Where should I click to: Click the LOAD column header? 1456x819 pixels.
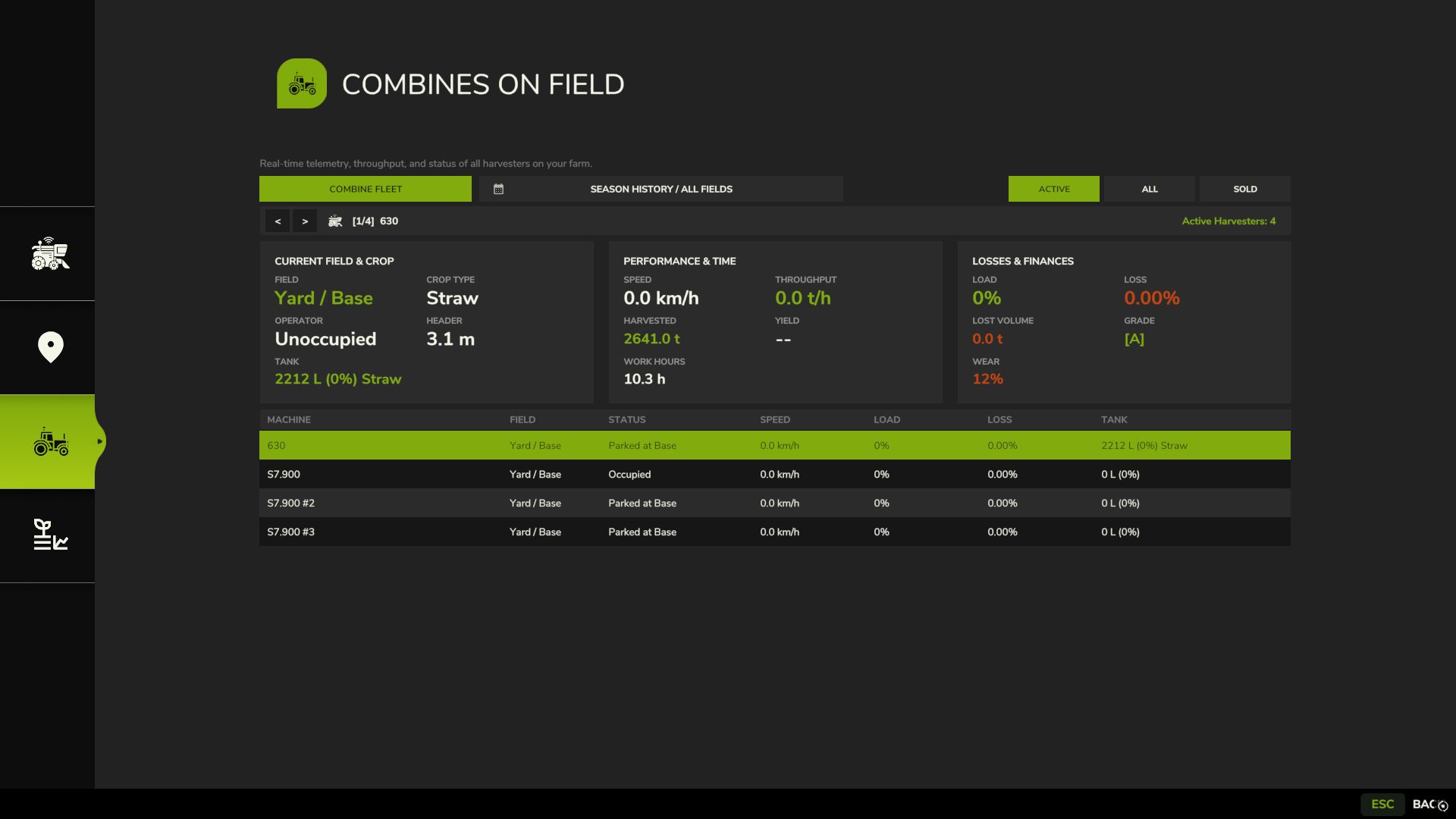pyautogui.click(x=886, y=419)
